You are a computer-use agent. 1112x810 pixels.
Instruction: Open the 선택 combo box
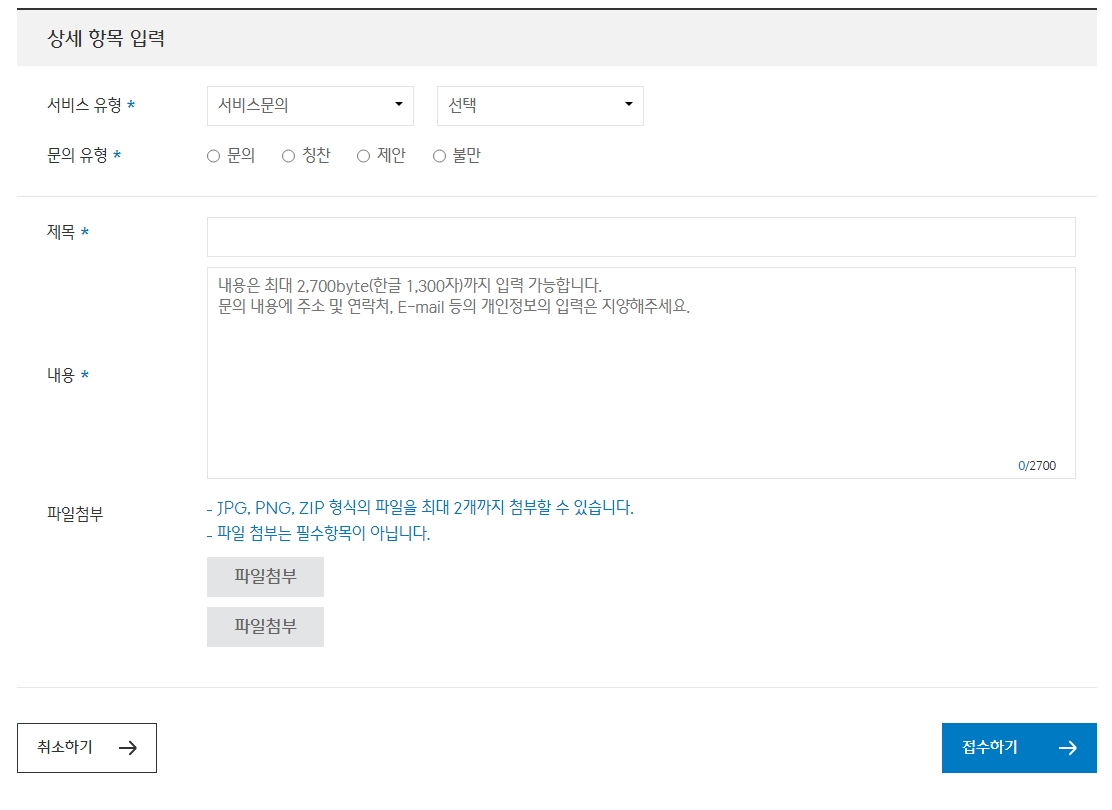(x=540, y=105)
